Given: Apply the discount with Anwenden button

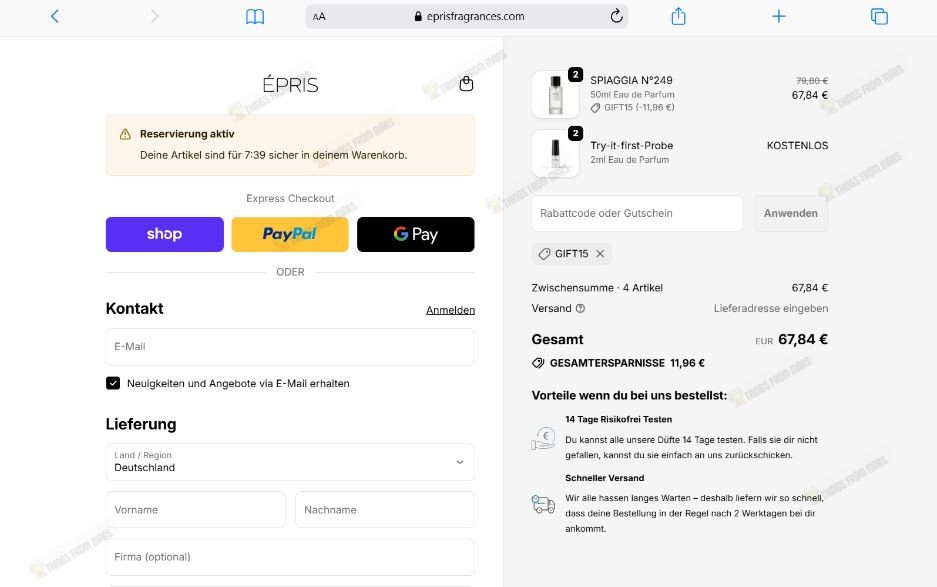Looking at the screenshot, I should click(791, 213).
